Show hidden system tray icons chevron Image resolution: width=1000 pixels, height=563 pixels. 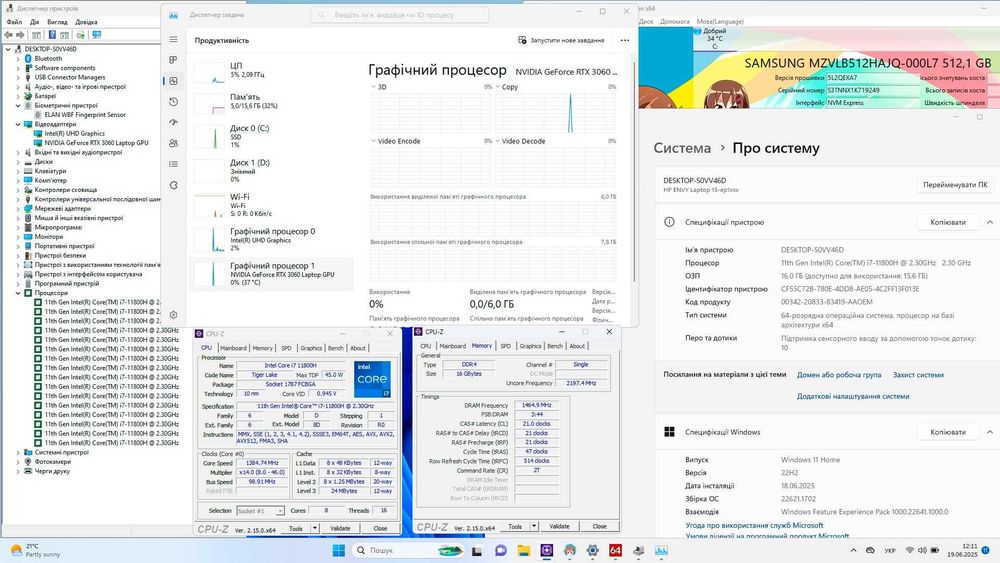point(853,550)
